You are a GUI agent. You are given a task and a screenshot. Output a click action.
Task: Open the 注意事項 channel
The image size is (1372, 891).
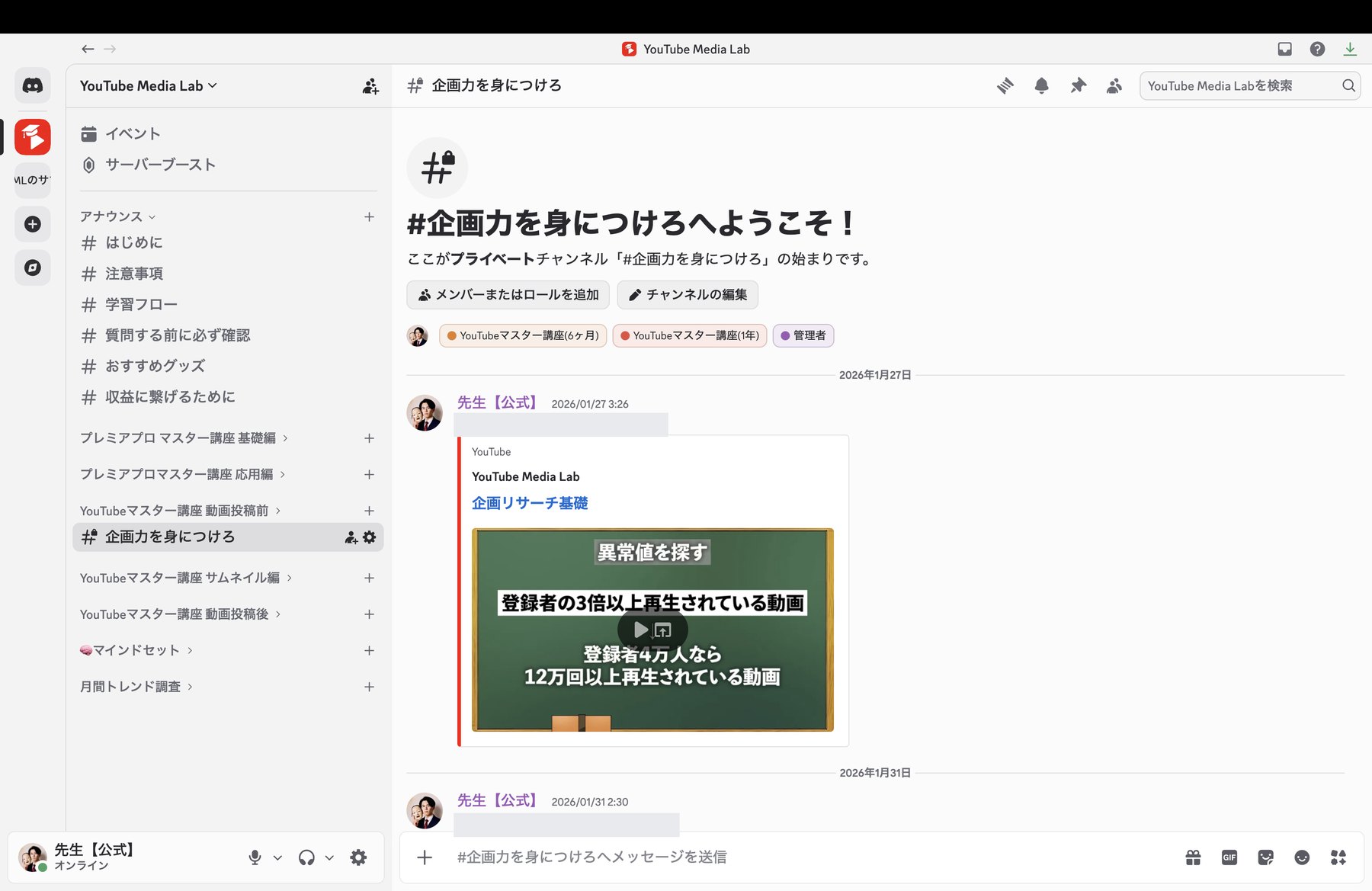228,274
